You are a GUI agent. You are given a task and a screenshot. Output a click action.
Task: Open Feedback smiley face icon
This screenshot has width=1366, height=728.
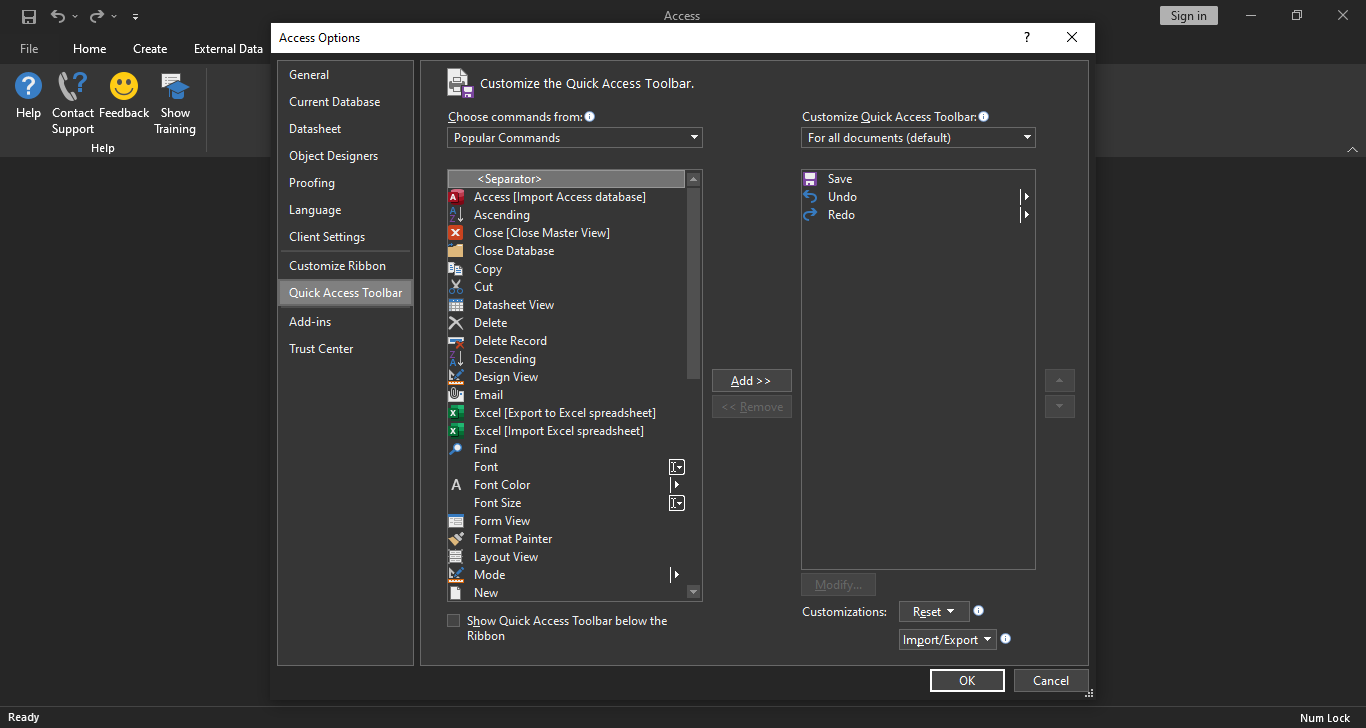124,87
